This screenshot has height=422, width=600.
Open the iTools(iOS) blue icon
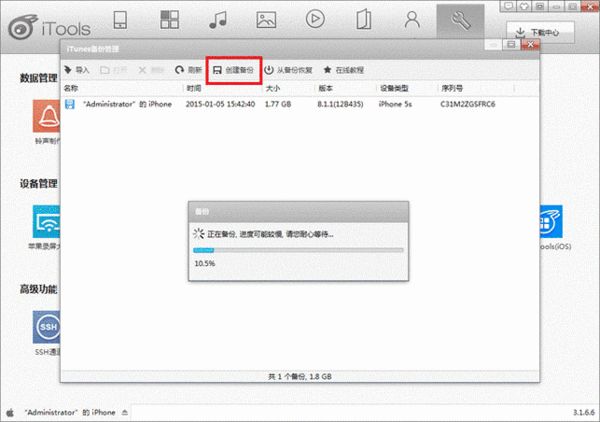tap(551, 222)
